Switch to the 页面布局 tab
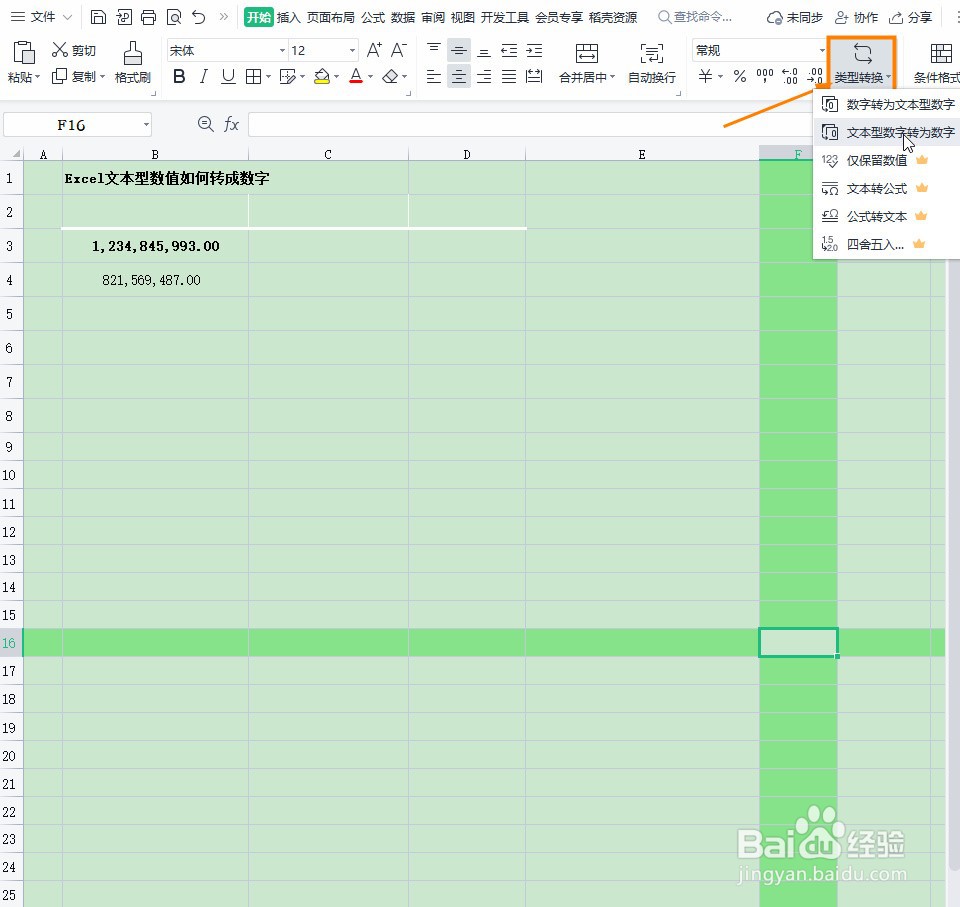Viewport: 960px width, 907px height. tap(331, 17)
